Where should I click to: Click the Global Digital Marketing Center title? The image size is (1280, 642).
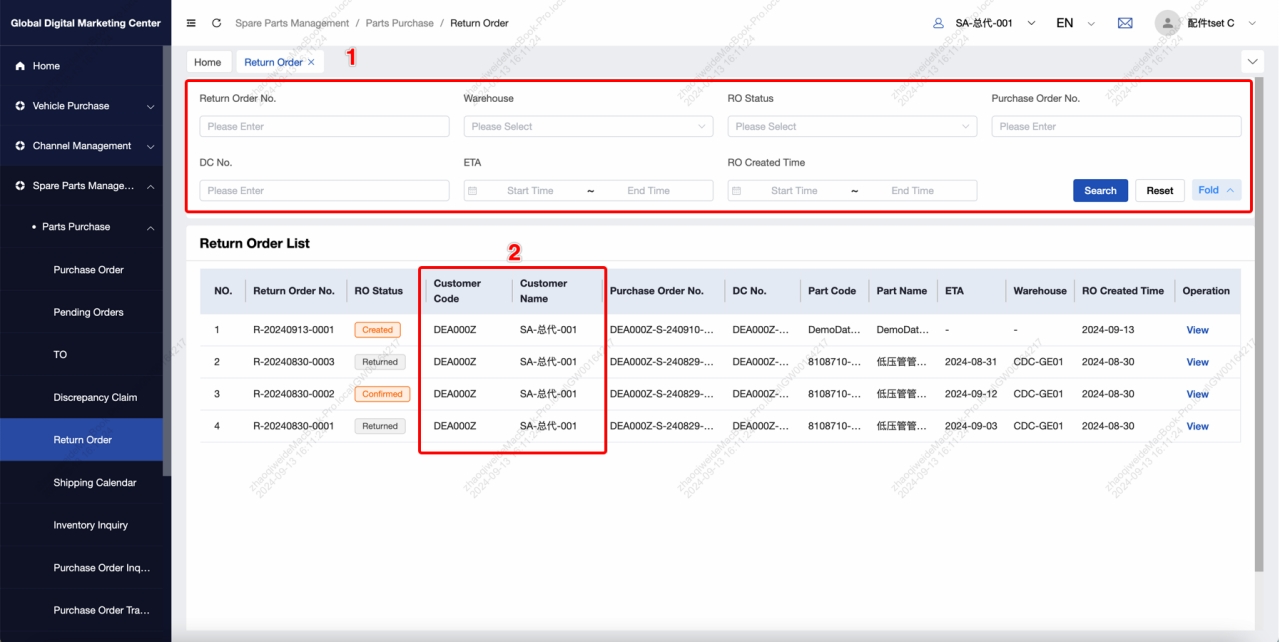point(86,23)
